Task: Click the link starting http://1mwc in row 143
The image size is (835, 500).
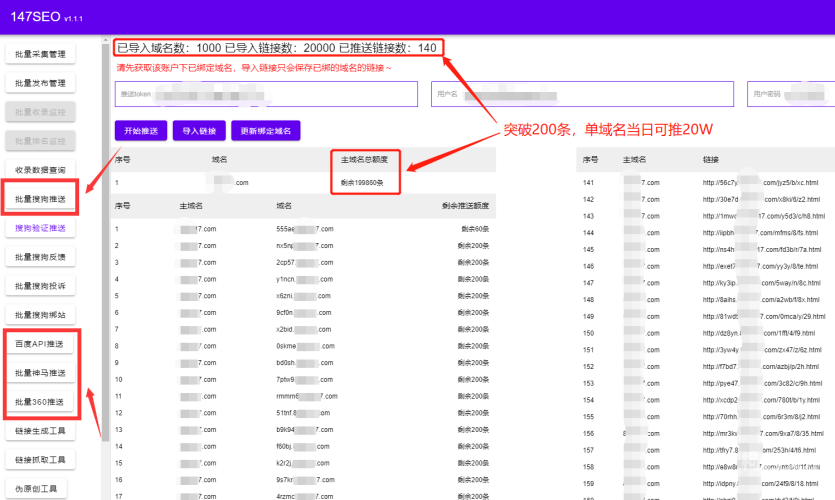Action: [764, 216]
